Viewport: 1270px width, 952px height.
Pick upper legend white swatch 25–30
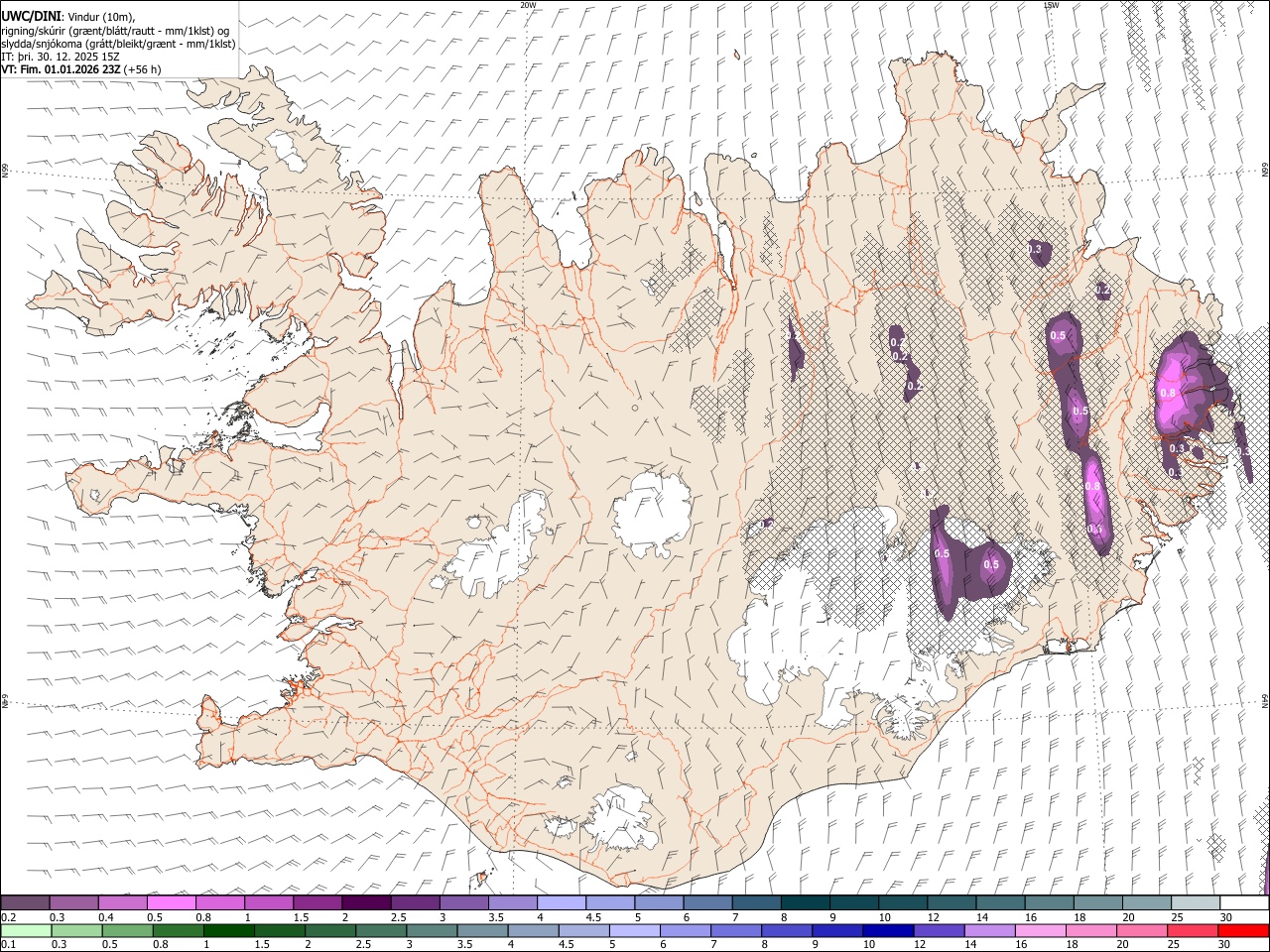point(1197,902)
